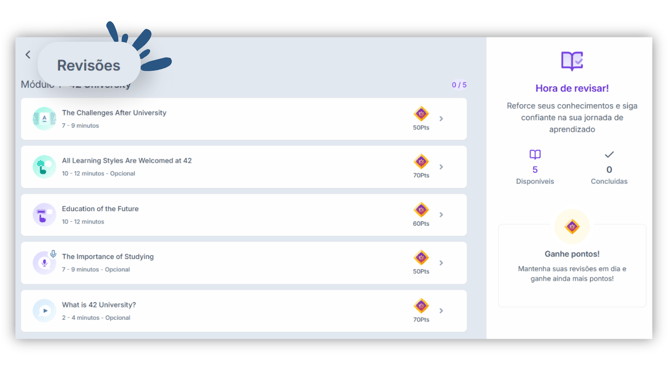670x376 pixels.
Task: Click the Hora de revisar! heading
Action: click(x=572, y=88)
